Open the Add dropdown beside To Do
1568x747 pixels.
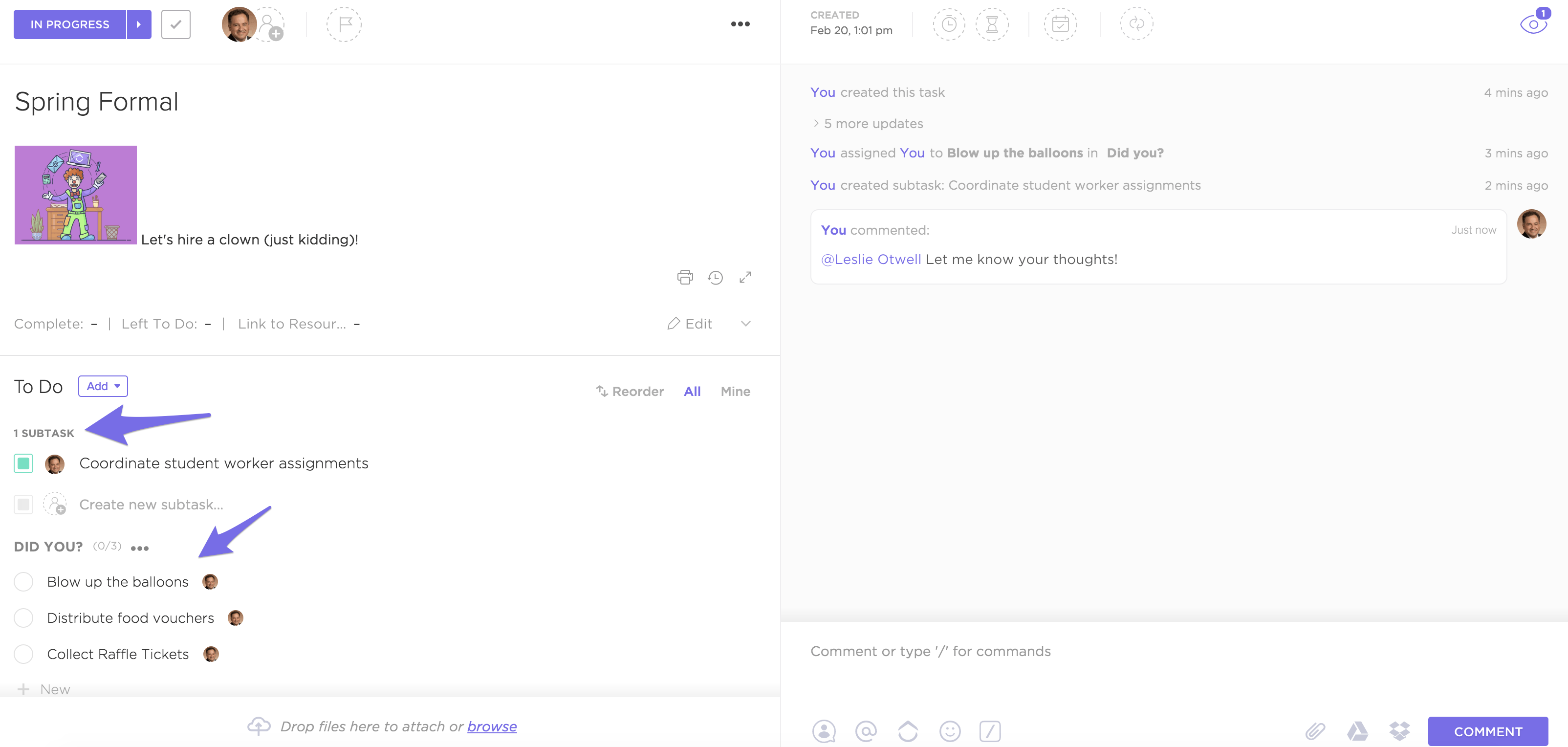(x=103, y=386)
